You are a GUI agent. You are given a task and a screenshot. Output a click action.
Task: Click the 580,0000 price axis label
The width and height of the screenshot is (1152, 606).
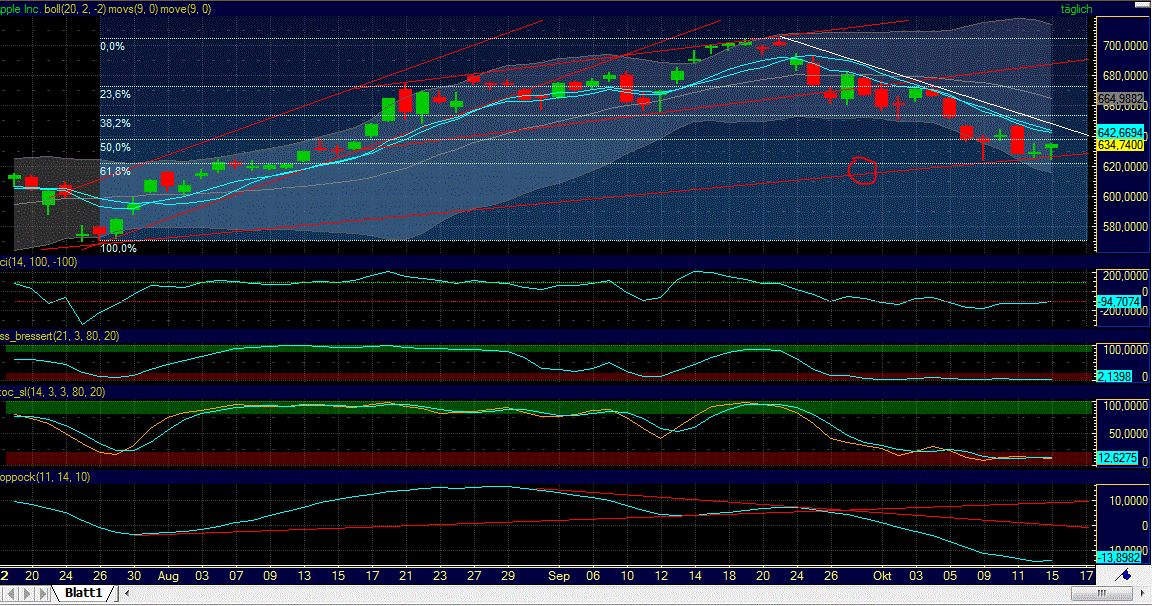coord(1126,227)
